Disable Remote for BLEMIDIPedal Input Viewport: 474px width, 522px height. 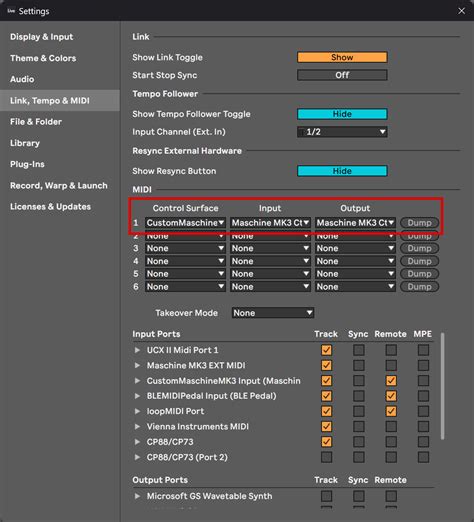391,396
